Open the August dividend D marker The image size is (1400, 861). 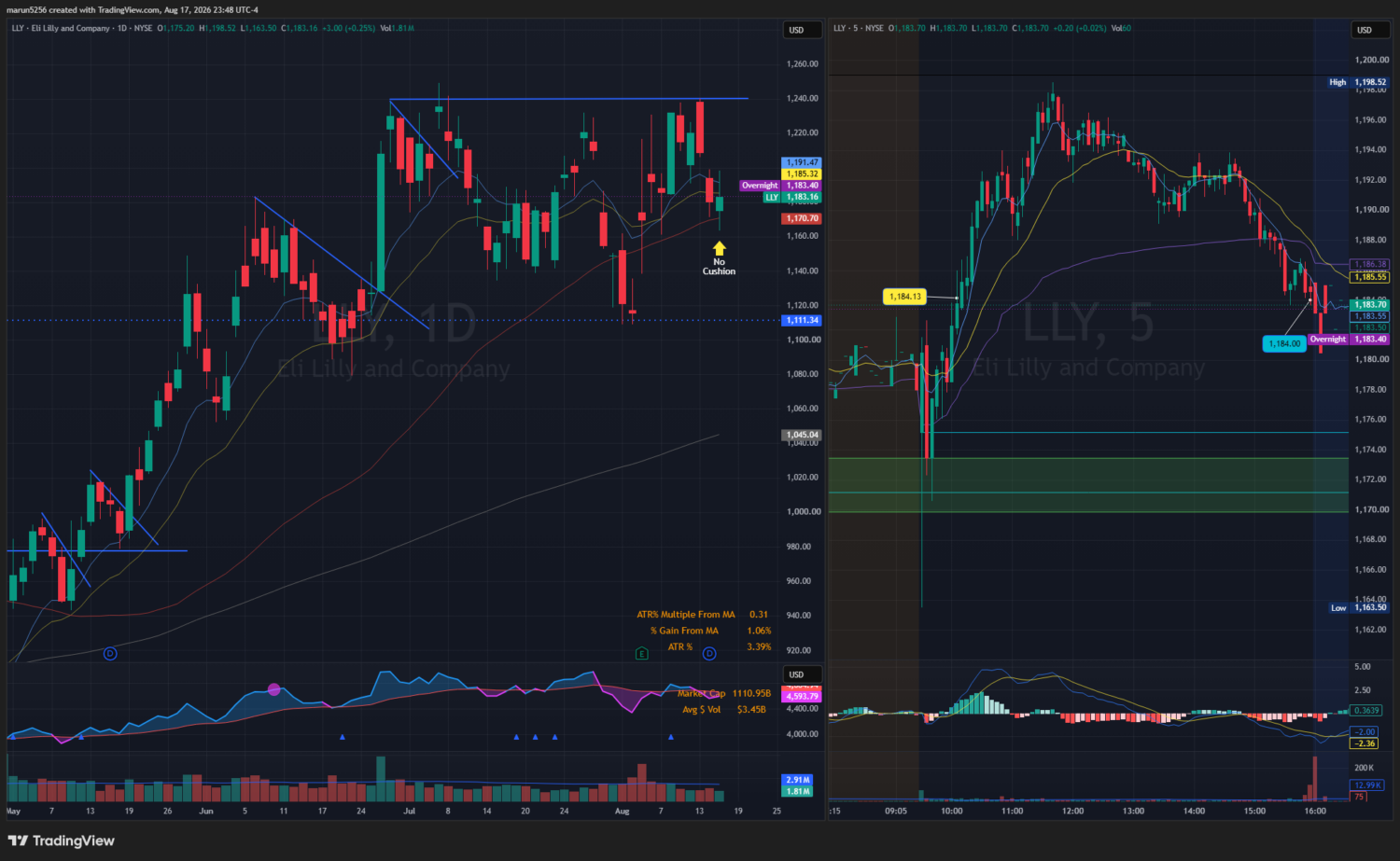709,653
